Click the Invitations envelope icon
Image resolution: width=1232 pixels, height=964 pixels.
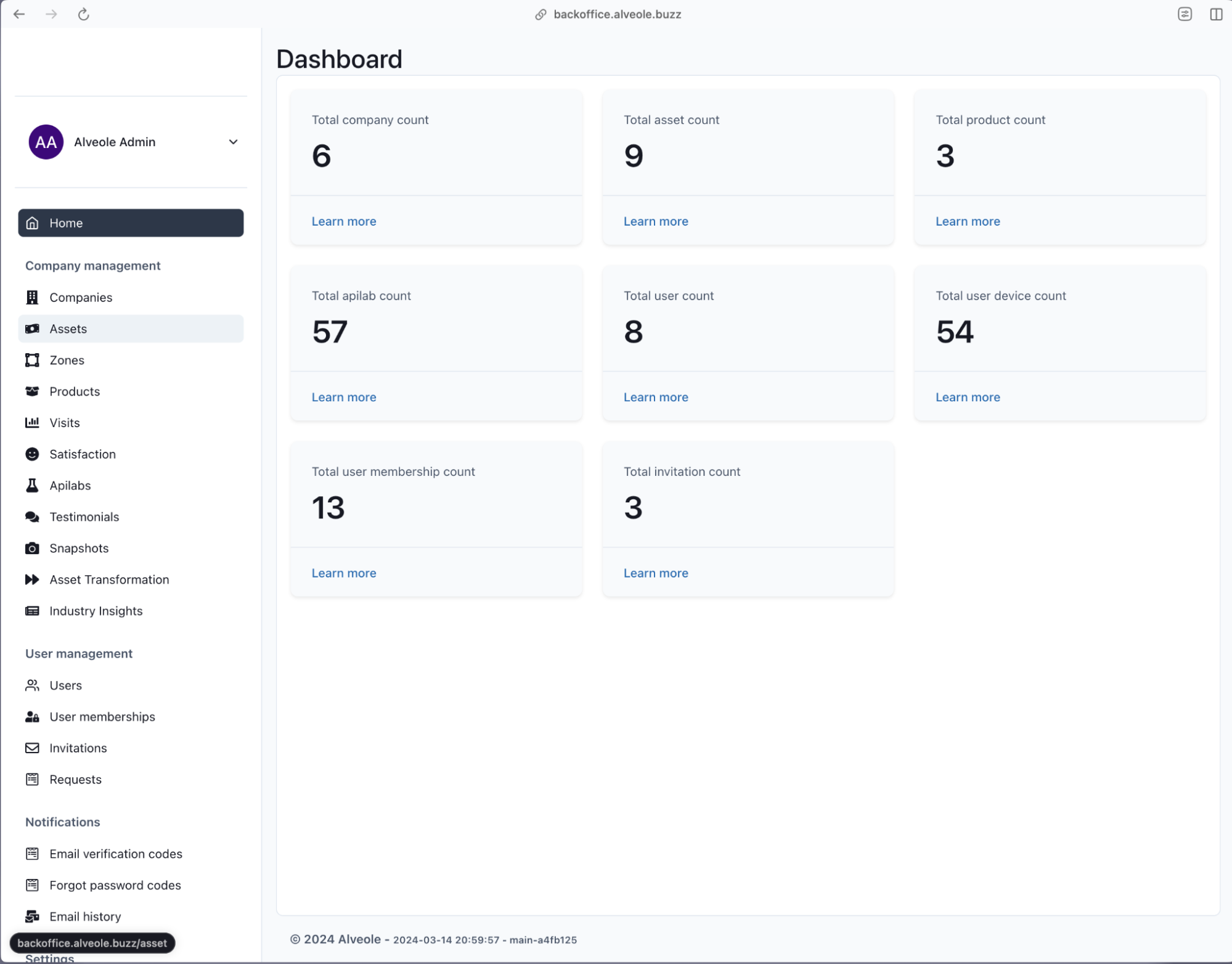[x=32, y=748]
